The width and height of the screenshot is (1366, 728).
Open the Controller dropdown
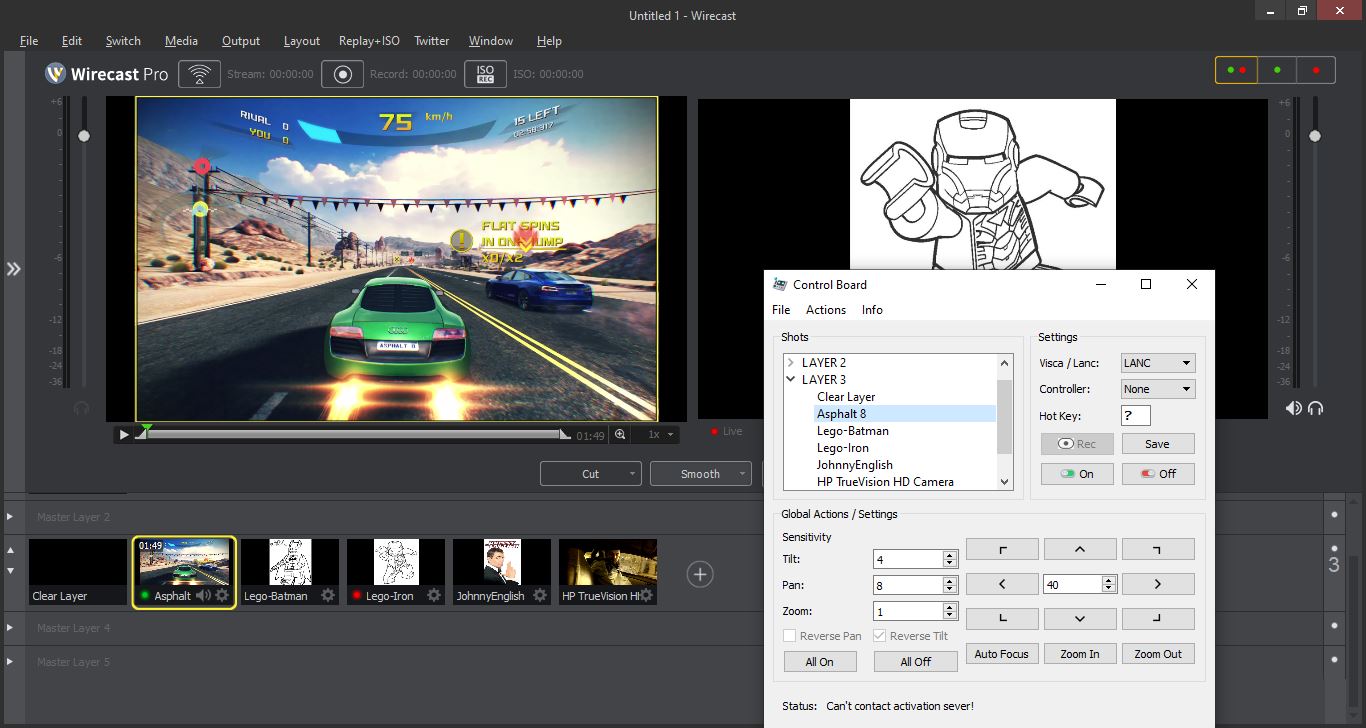pos(1158,389)
